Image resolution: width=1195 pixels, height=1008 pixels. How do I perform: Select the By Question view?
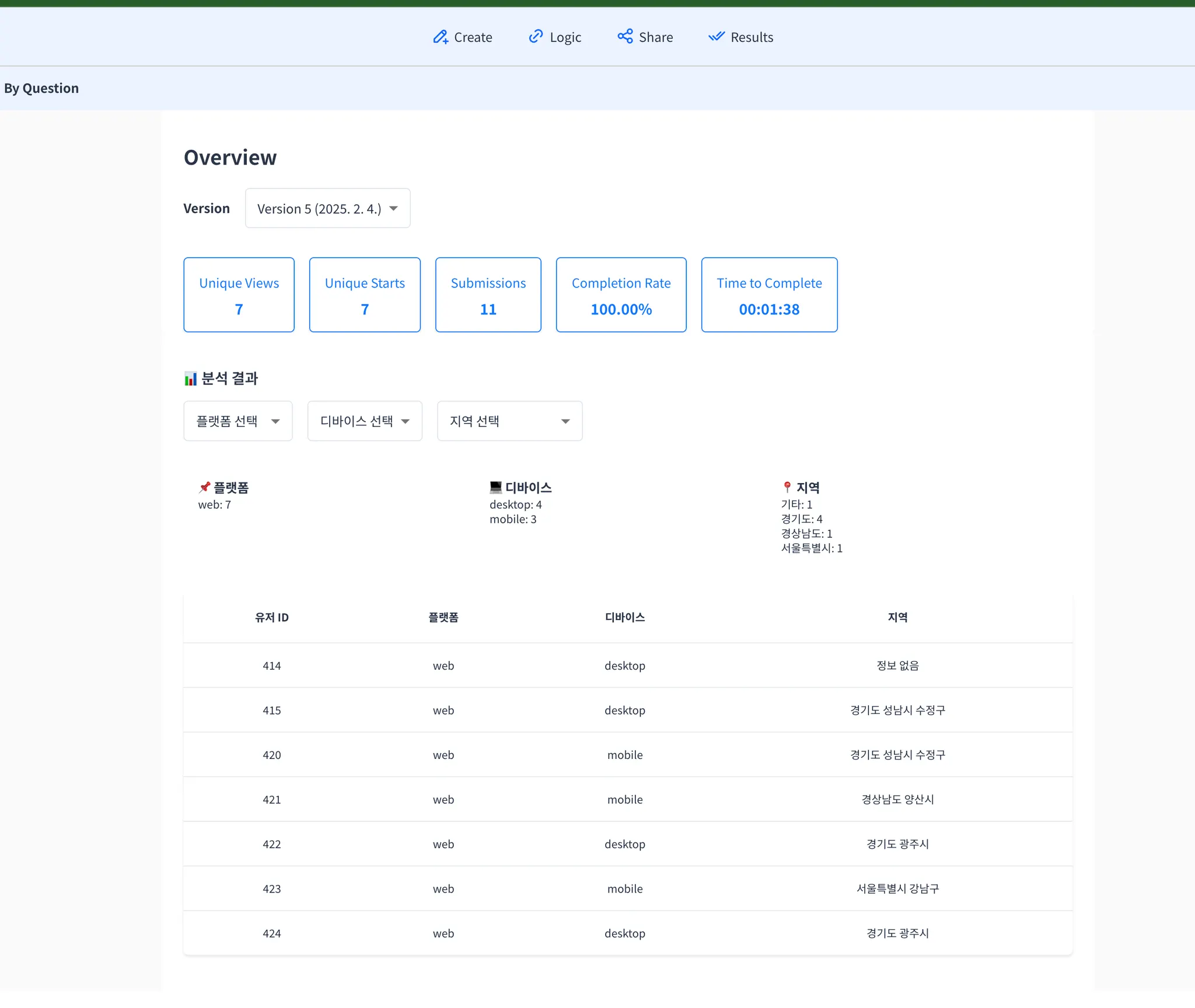(41, 88)
